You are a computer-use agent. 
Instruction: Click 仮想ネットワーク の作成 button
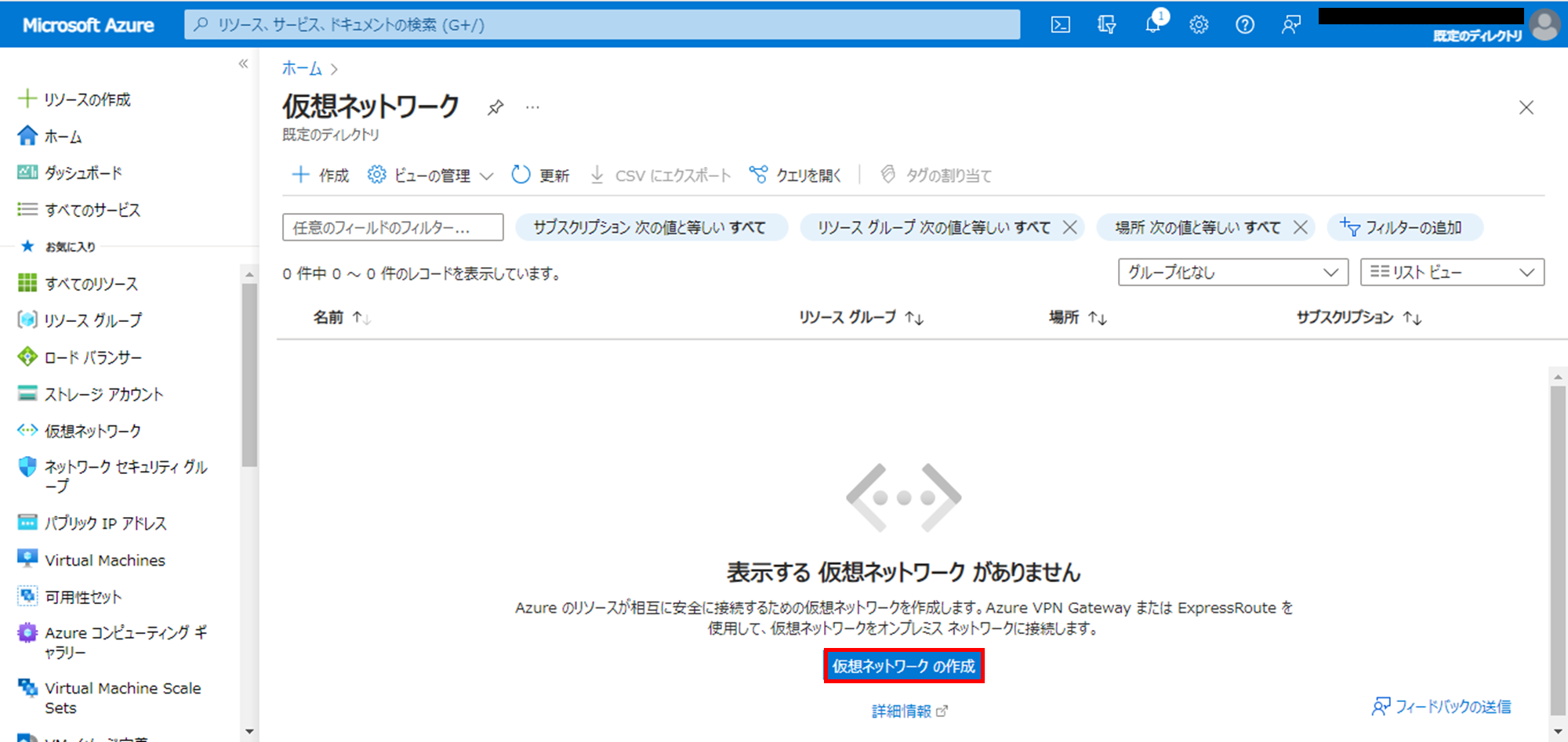click(x=903, y=666)
